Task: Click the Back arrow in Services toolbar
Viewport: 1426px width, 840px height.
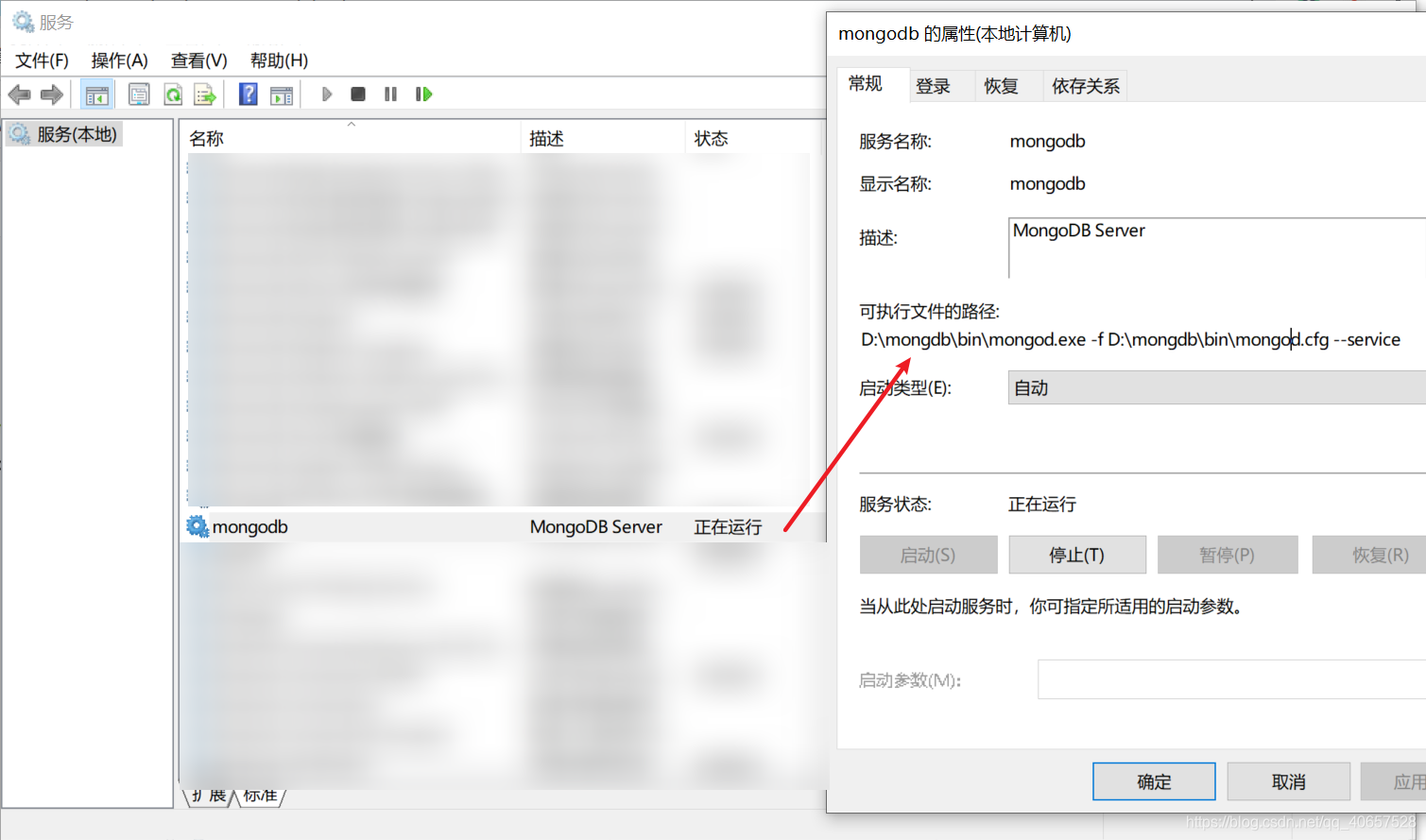Action: point(19,94)
